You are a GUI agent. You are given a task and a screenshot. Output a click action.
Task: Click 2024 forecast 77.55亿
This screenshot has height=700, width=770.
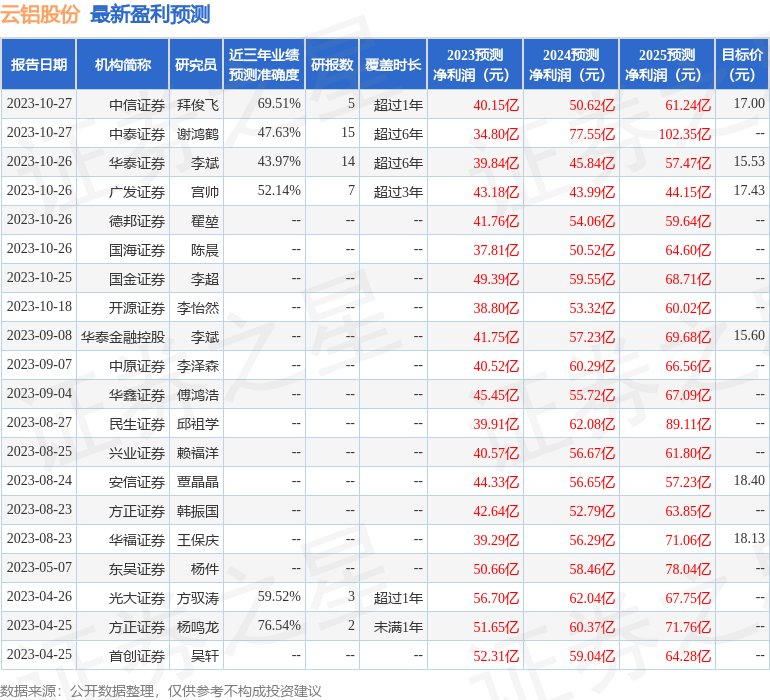[592, 134]
